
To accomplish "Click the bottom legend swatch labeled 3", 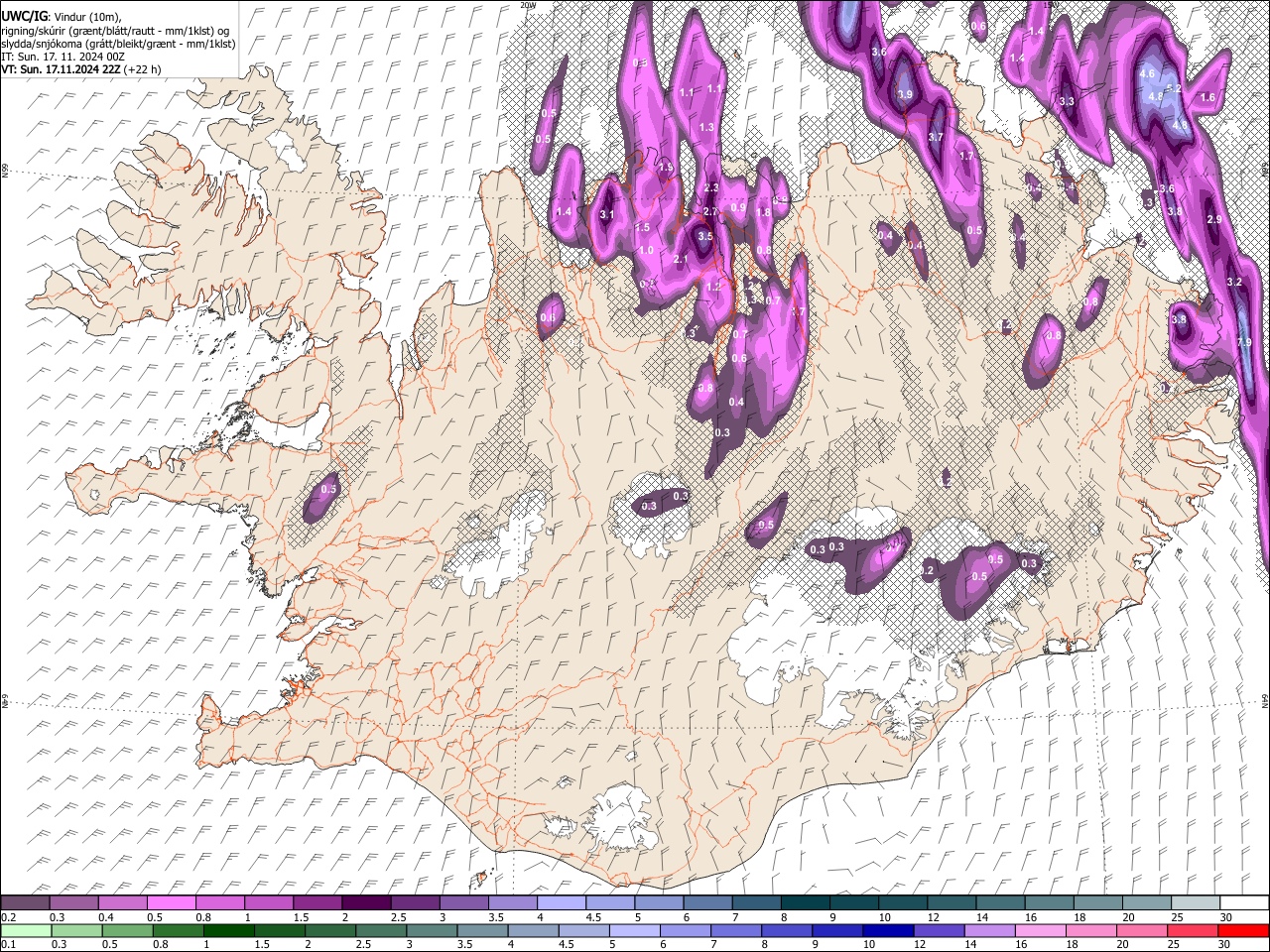I will pos(431,930).
